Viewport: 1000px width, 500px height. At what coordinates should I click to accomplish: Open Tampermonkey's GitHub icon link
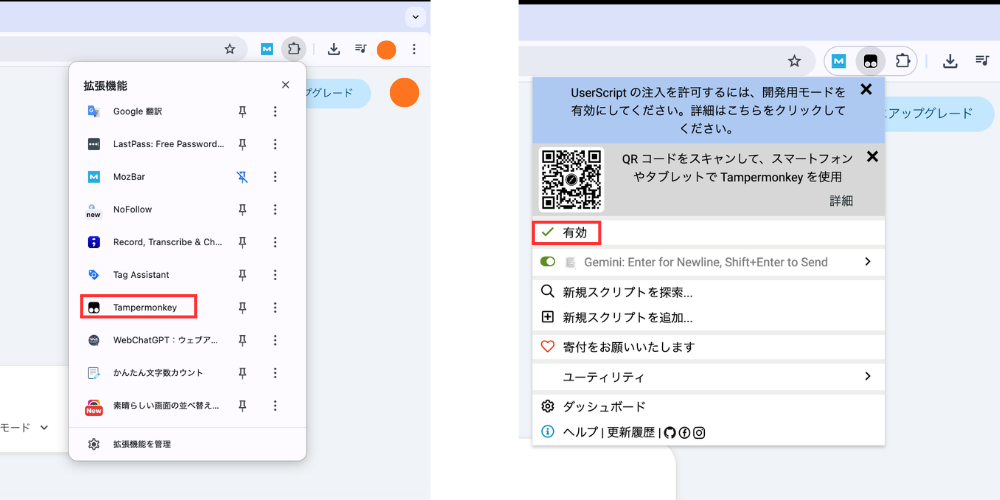(670, 432)
